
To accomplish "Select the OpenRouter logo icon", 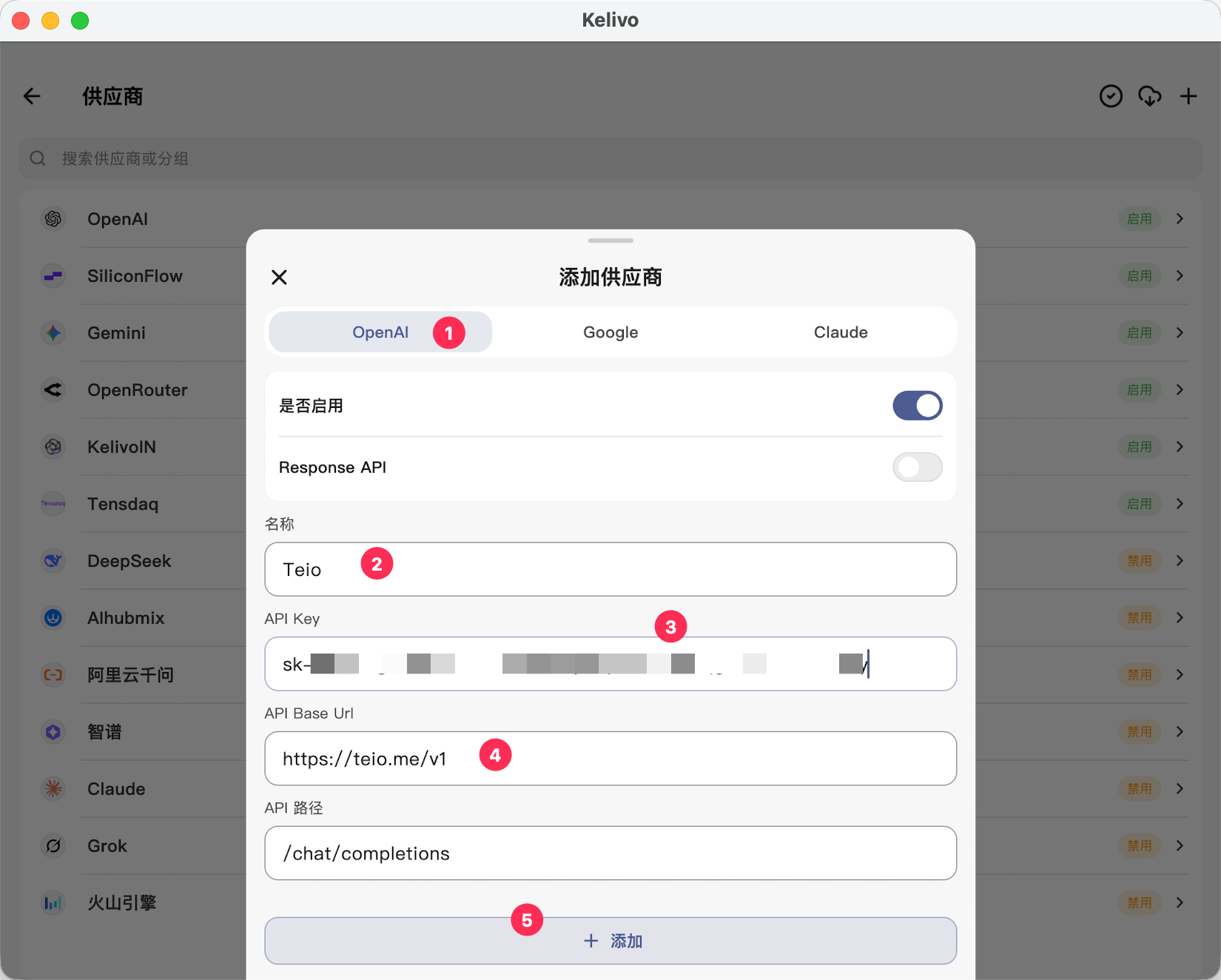I will (x=53, y=390).
